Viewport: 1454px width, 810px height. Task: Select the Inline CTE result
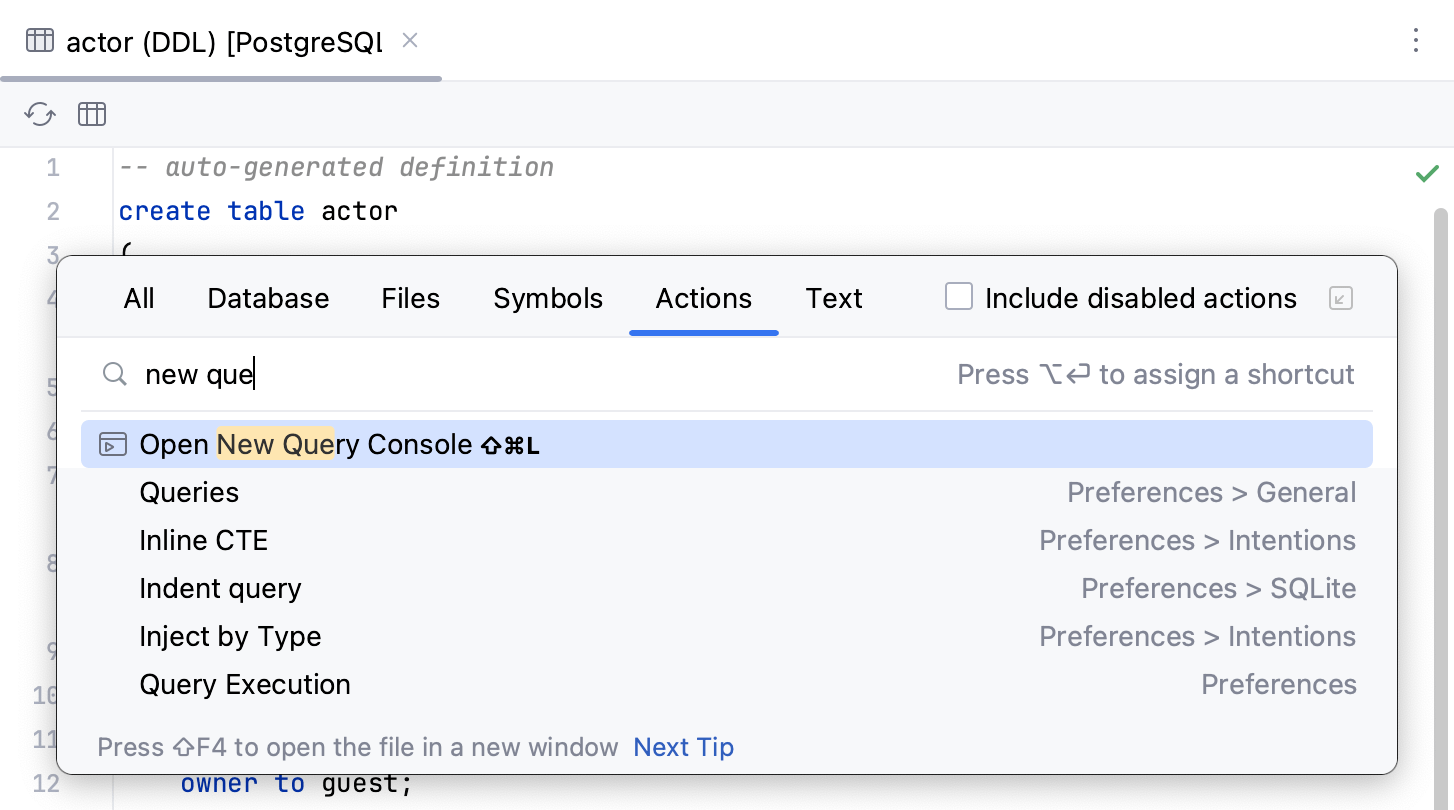coord(204,540)
